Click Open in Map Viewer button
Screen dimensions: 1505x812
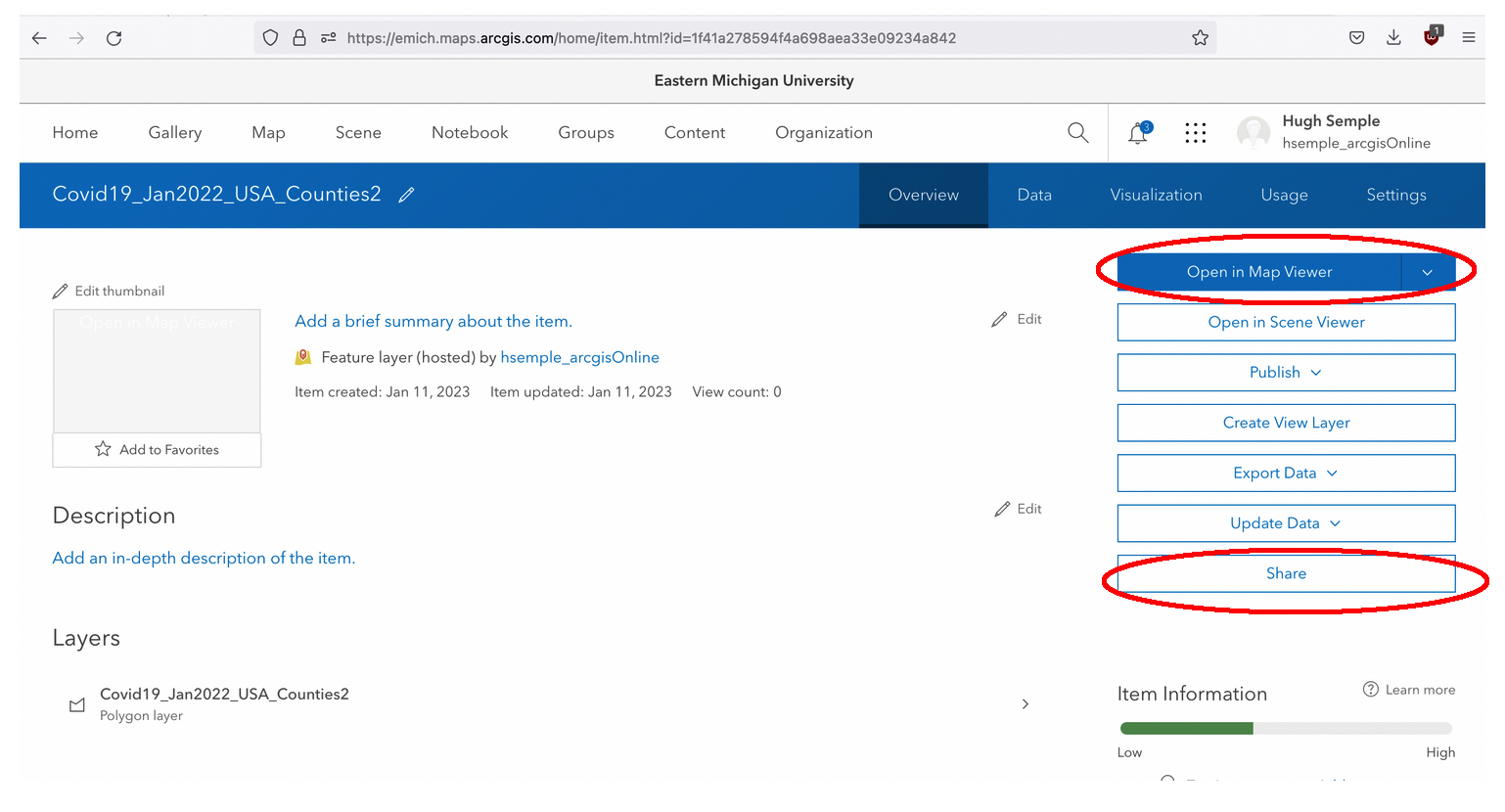coord(1259,272)
